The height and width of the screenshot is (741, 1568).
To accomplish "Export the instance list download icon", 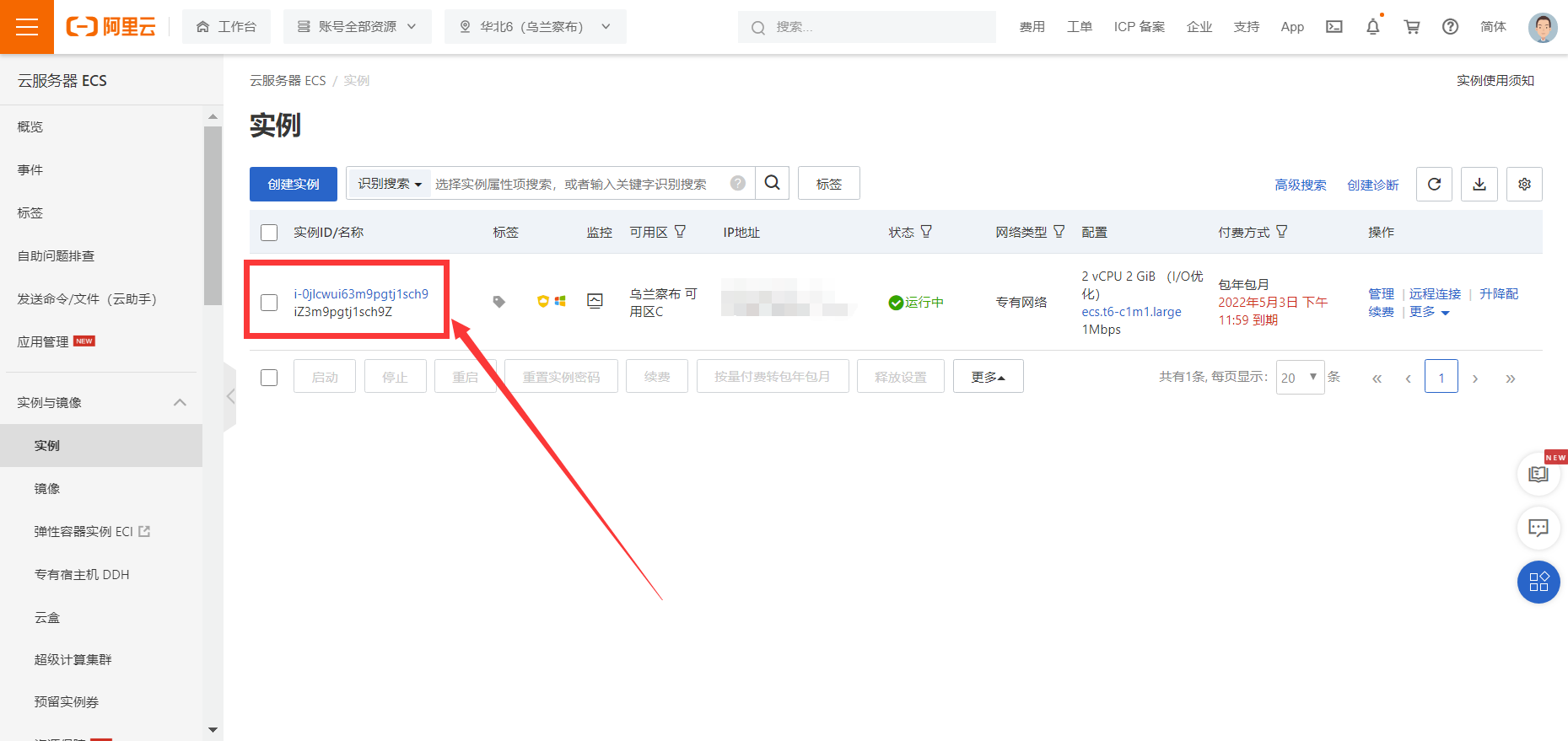I will tap(1479, 184).
